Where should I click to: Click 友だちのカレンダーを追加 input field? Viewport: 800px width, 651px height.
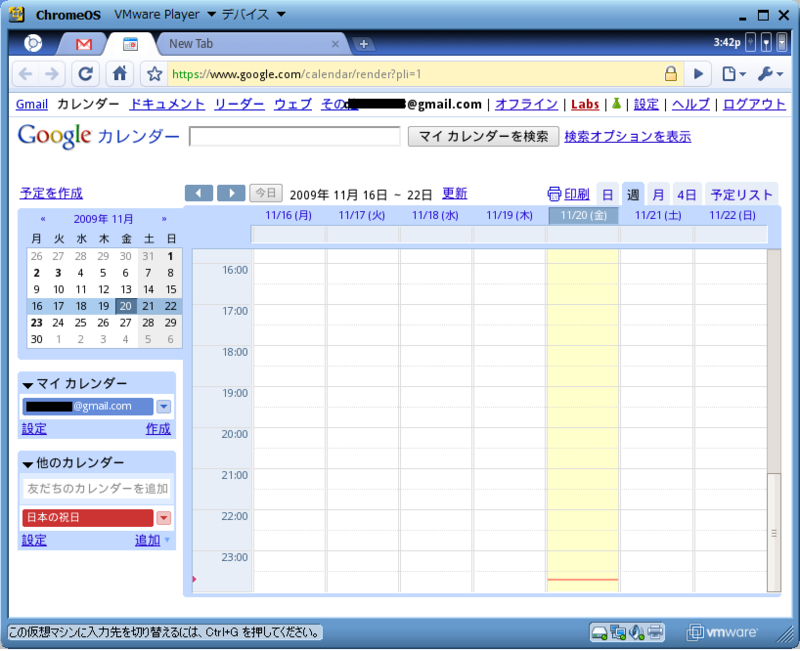click(97, 489)
